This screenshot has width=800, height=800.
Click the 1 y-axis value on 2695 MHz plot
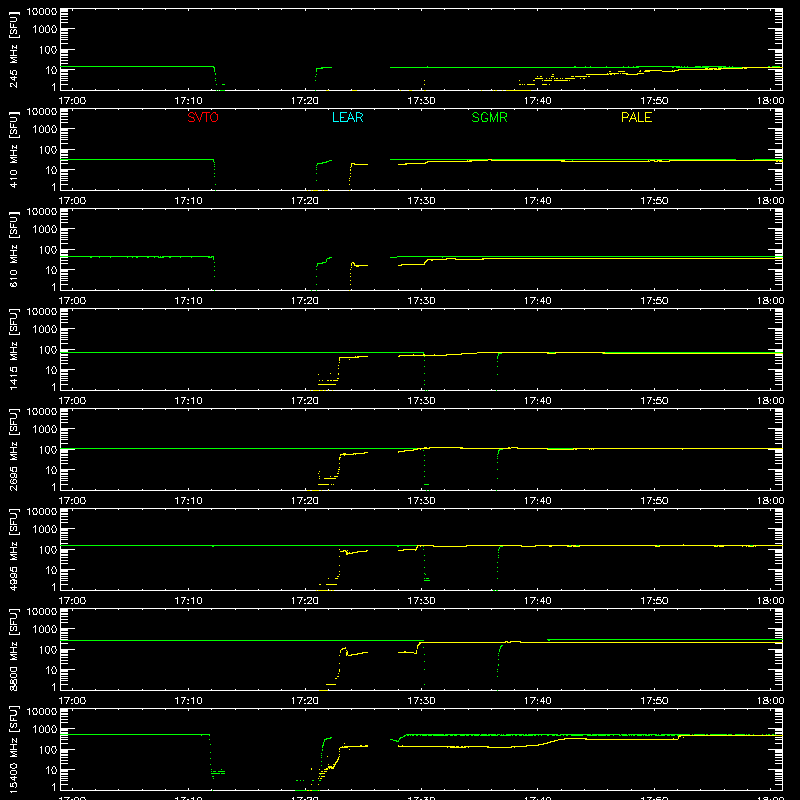pyautogui.click(x=54, y=487)
